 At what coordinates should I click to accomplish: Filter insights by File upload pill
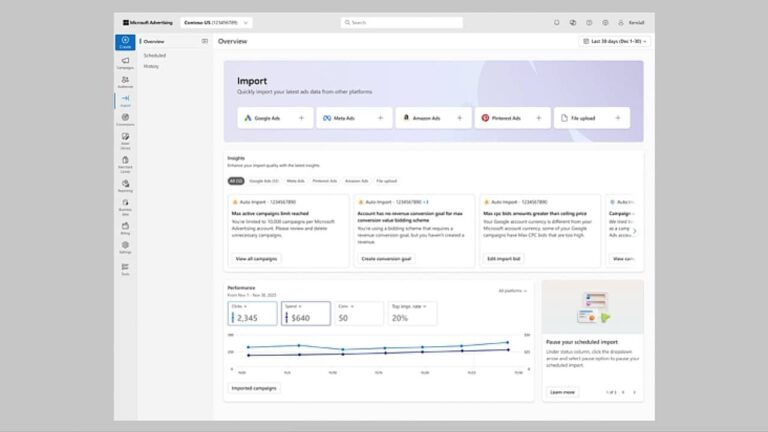point(386,181)
